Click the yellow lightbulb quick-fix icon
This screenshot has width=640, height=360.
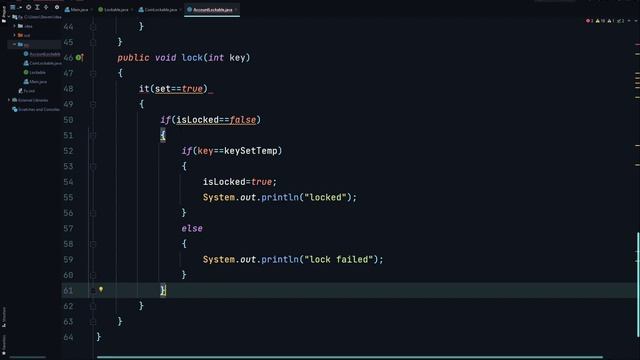pos(101,290)
